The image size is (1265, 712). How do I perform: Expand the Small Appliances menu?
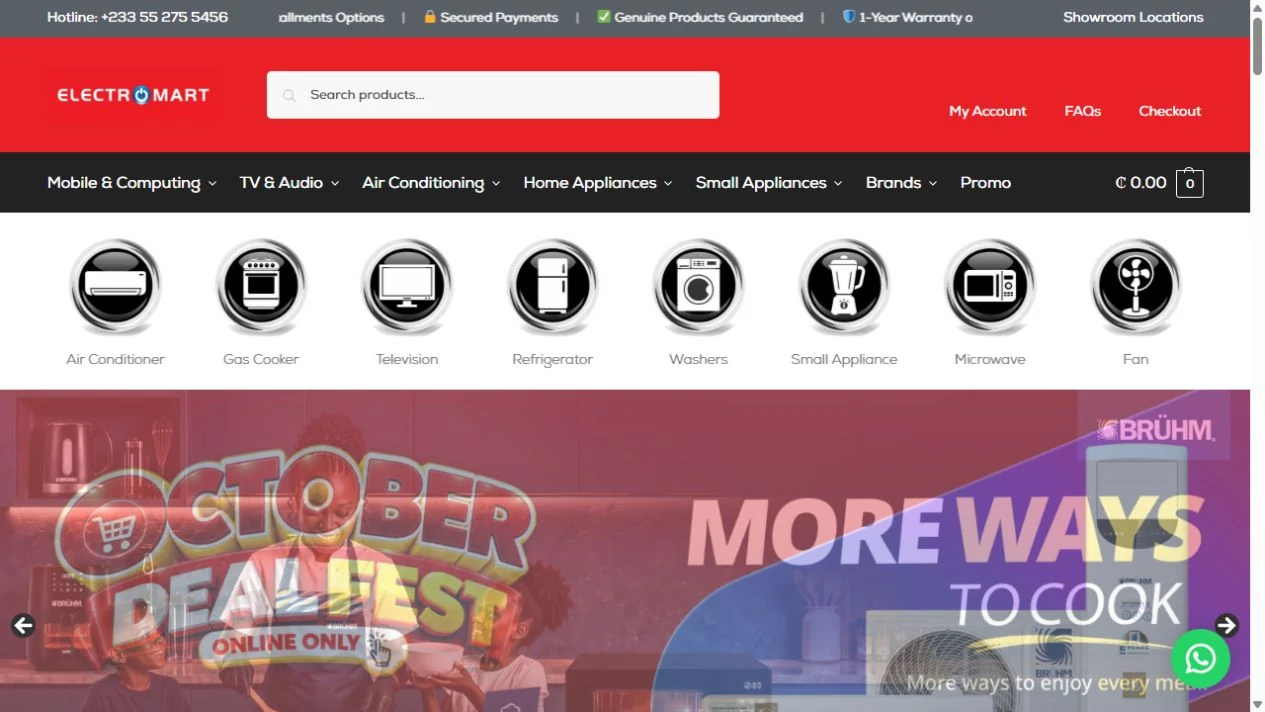[769, 183]
